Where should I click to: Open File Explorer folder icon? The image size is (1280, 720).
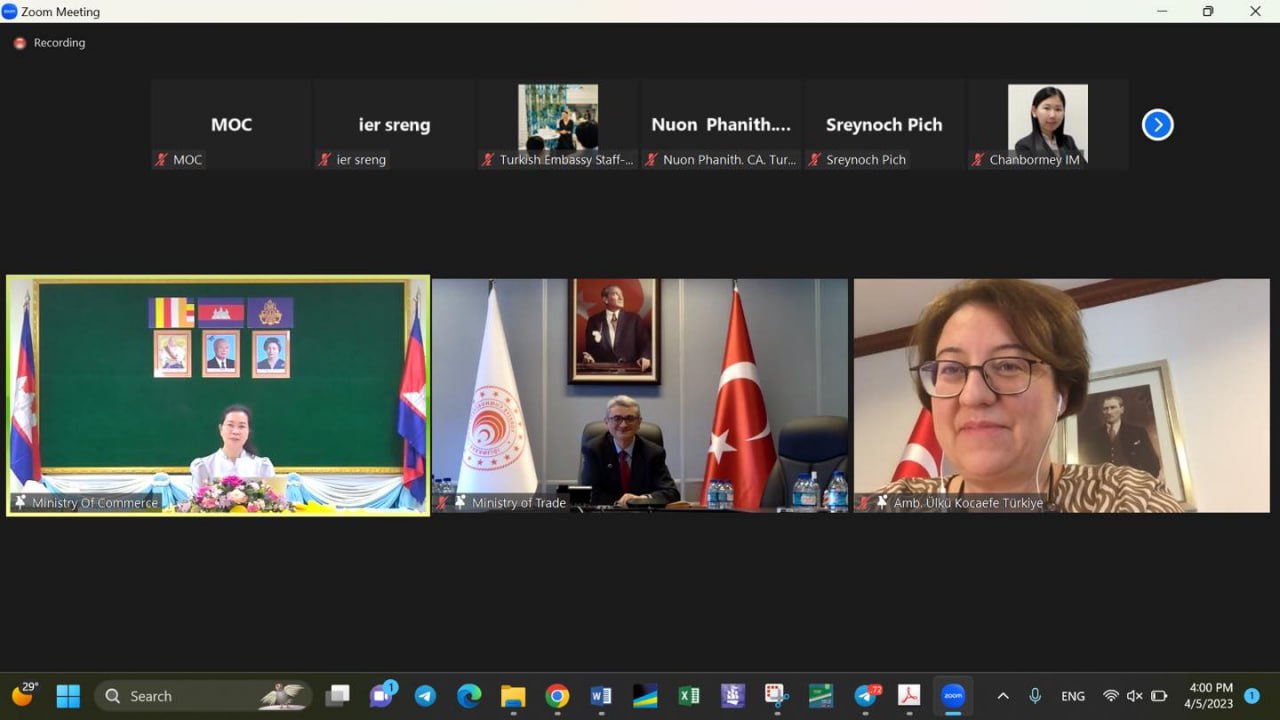(513, 696)
